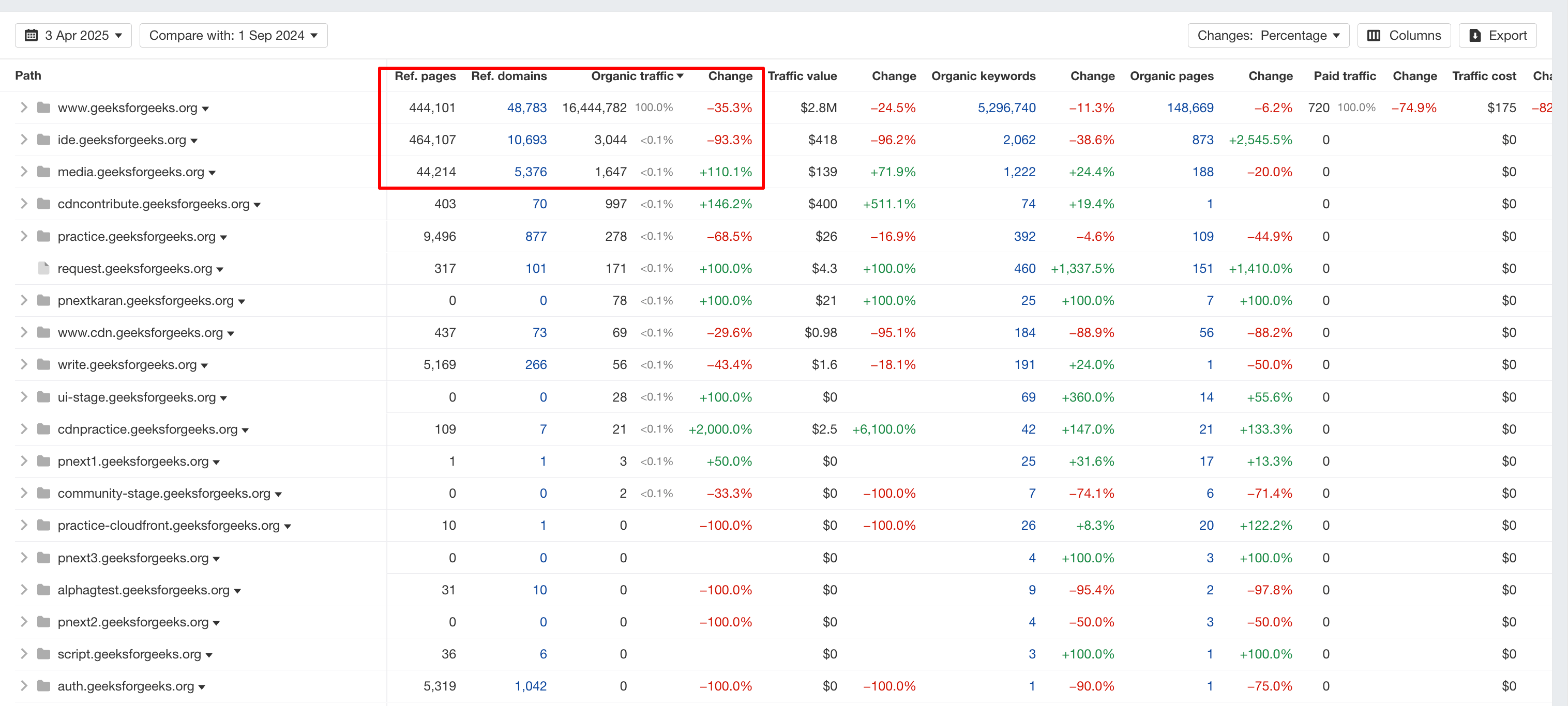Expand pnextkaran.geeksforgeeks.org row chevron
This screenshot has width=1568, height=706.
24,300
